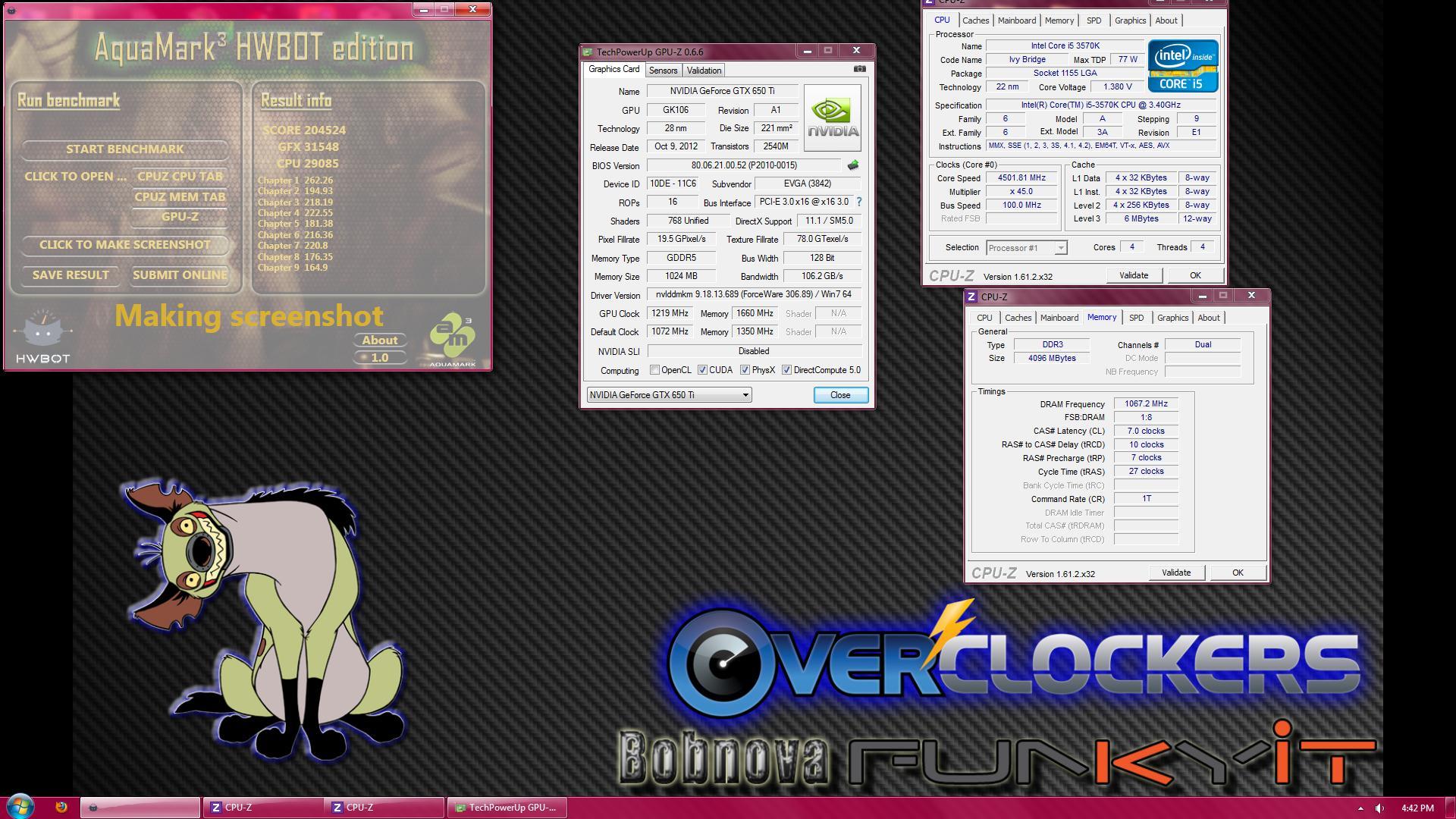Click START BENCHMARK in AquaMark
This screenshot has height=819, width=1456.
(x=125, y=149)
